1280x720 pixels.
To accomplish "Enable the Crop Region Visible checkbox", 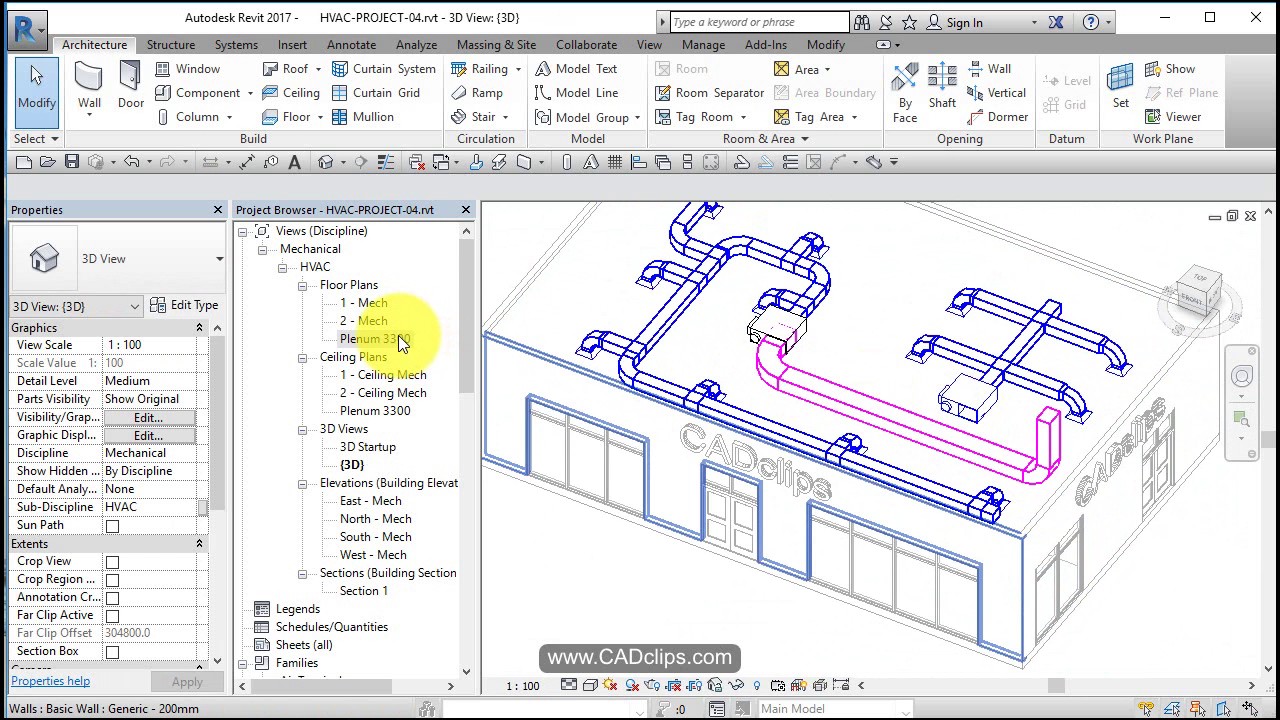I will click(x=112, y=580).
